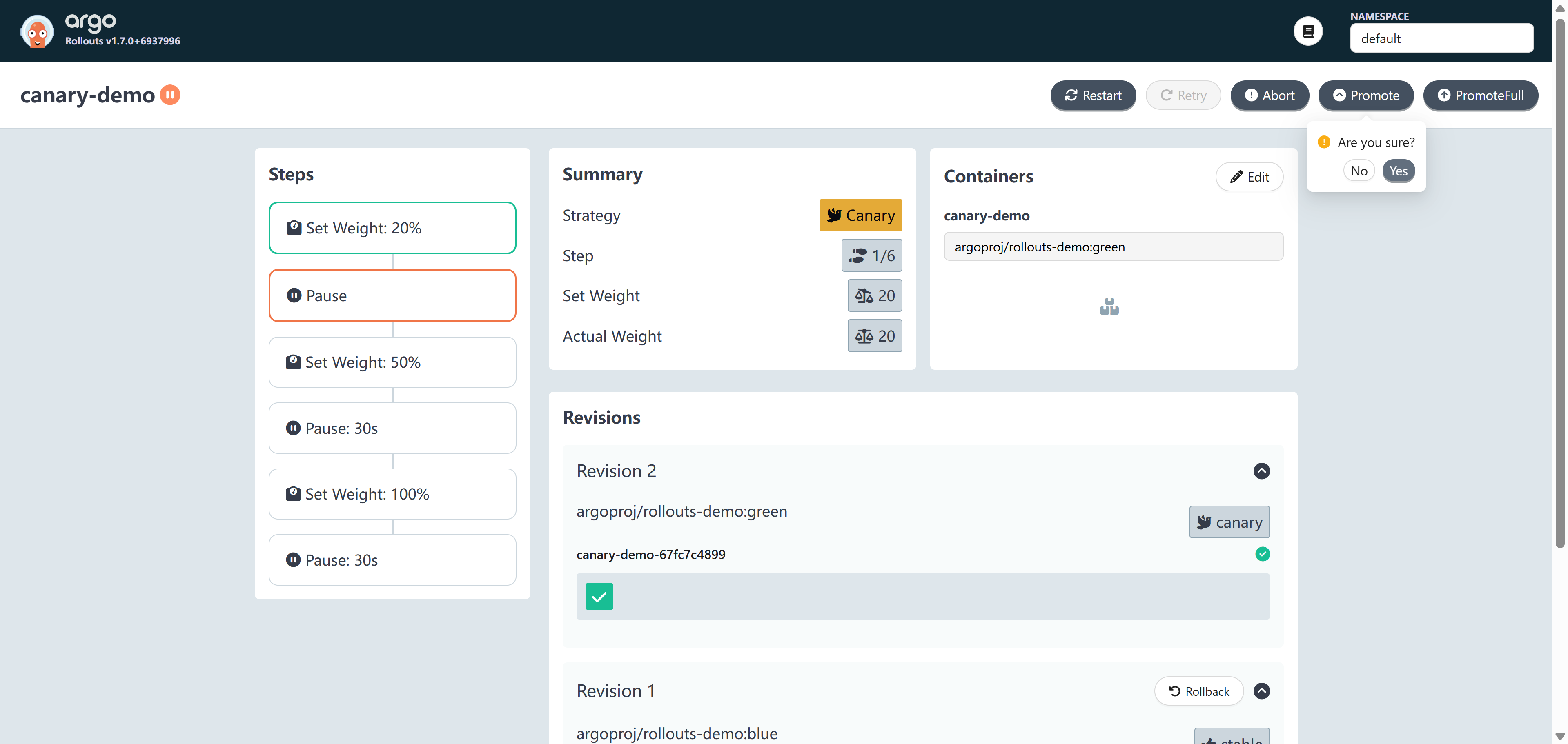Screen dimensions: 1568x744
Task: Click the paused status icon beside canary-demo
Action: (x=170, y=95)
